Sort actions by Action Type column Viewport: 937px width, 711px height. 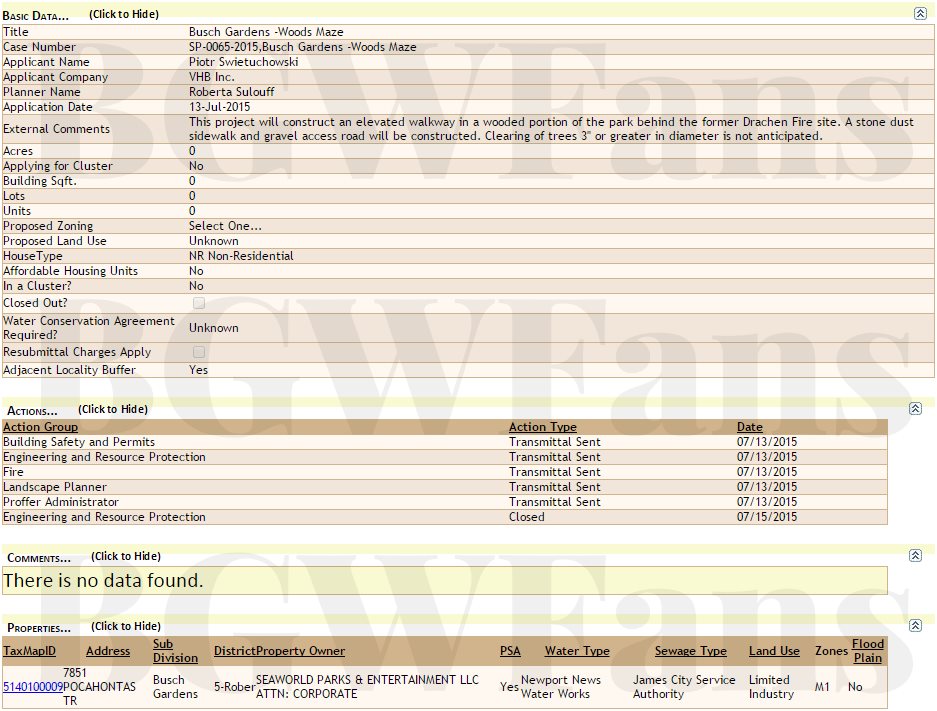point(543,427)
